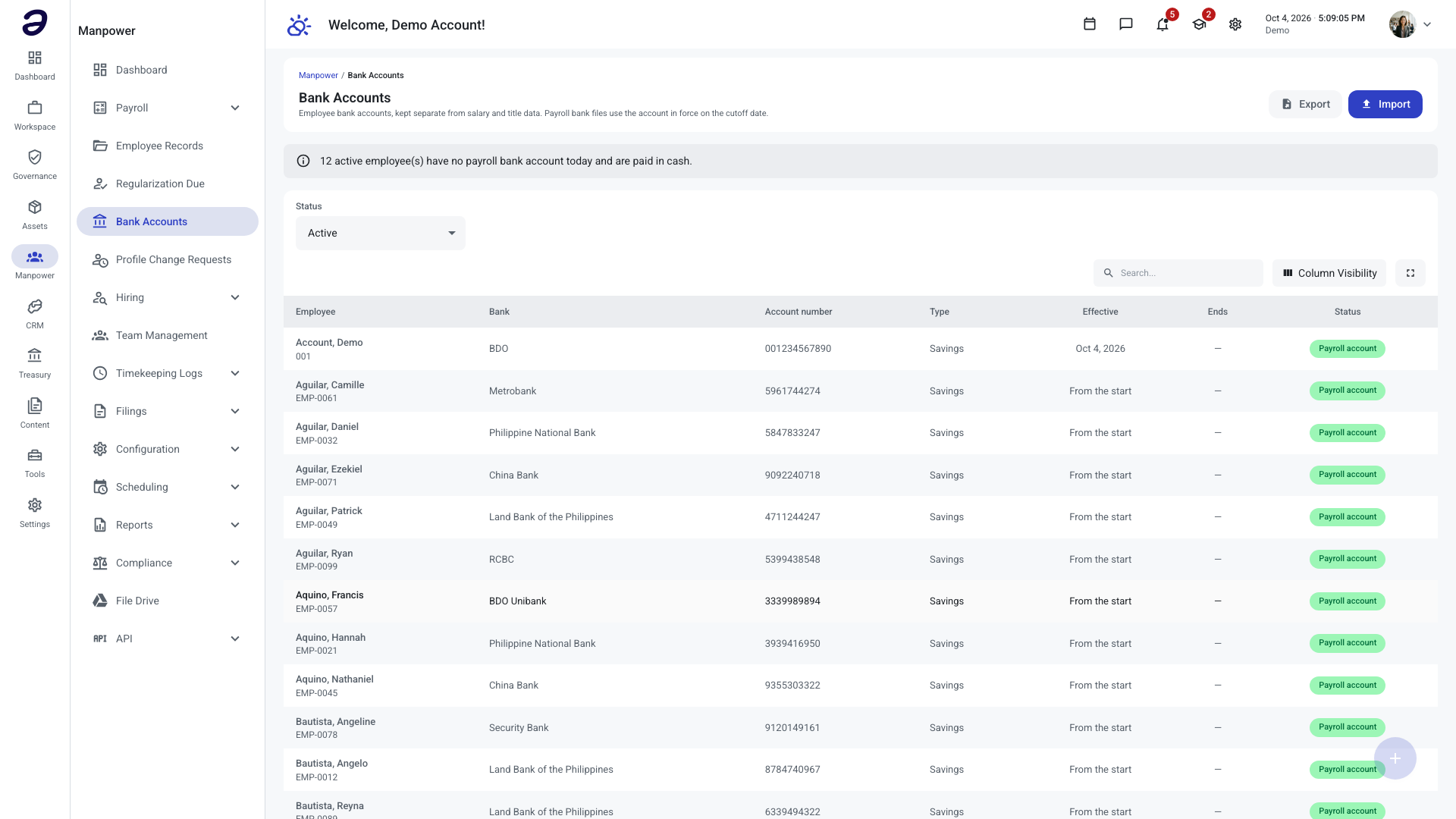This screenshot has width=1456, height=819.
Task: Click employee name Bautista, Angeline
Action: click(x=335, y=722)
